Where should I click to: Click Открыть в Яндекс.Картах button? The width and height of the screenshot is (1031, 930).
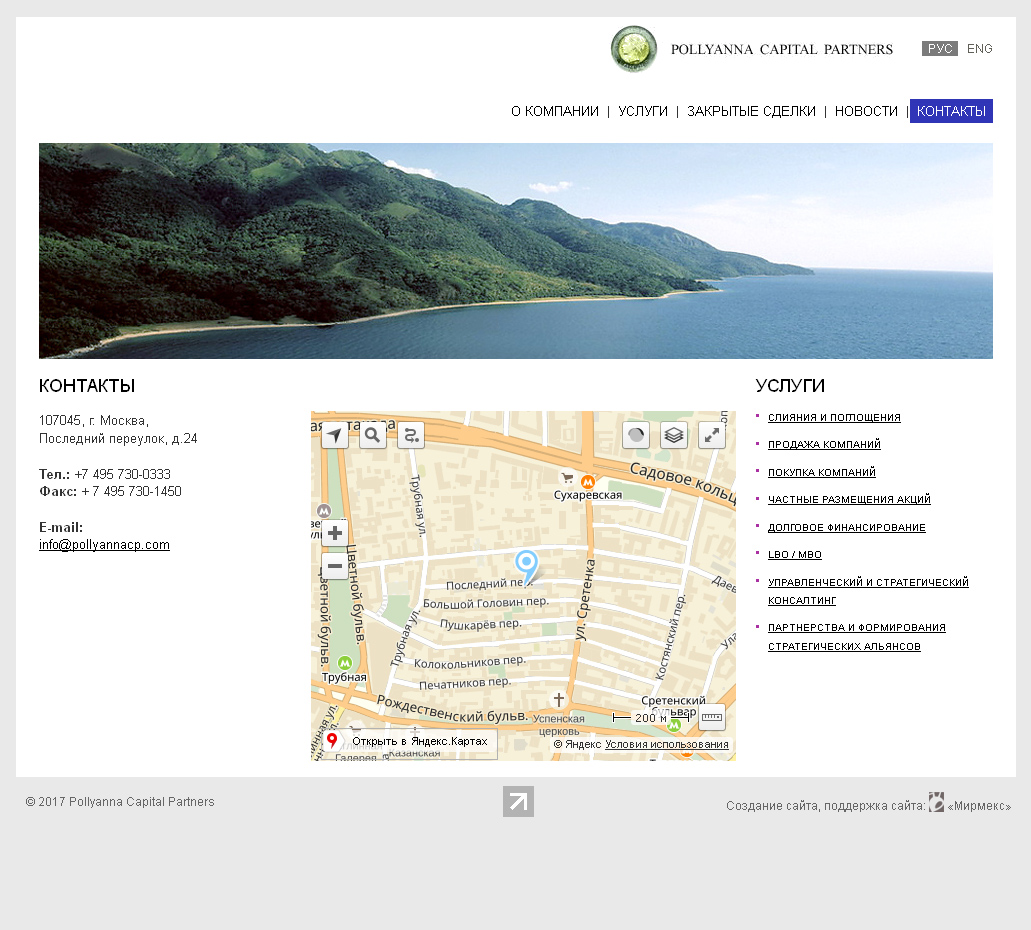[x=410, y=741]
